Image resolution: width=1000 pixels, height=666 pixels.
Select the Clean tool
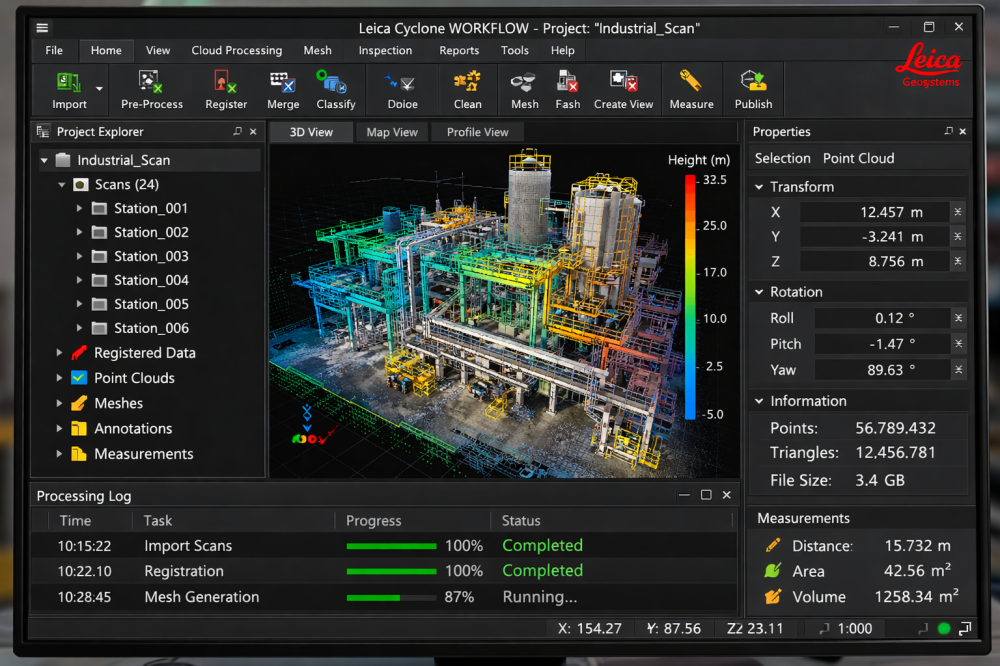tap(467, 89)
